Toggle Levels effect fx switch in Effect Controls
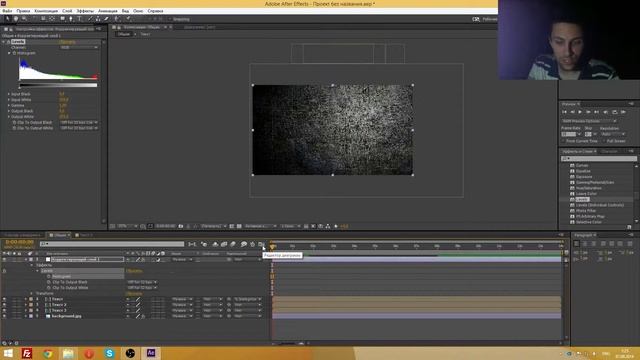Viewport: 640px width, 360px height. pyautogui.click(x=8, y=42)
